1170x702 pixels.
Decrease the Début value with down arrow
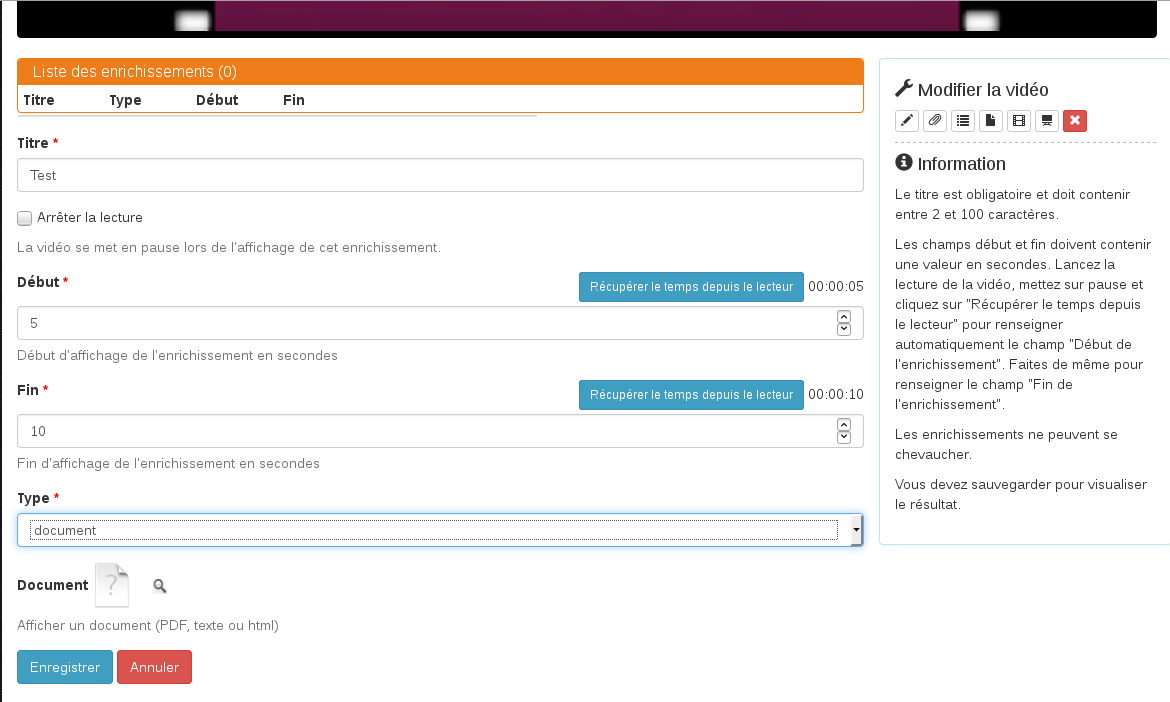(x=843, y=329)
